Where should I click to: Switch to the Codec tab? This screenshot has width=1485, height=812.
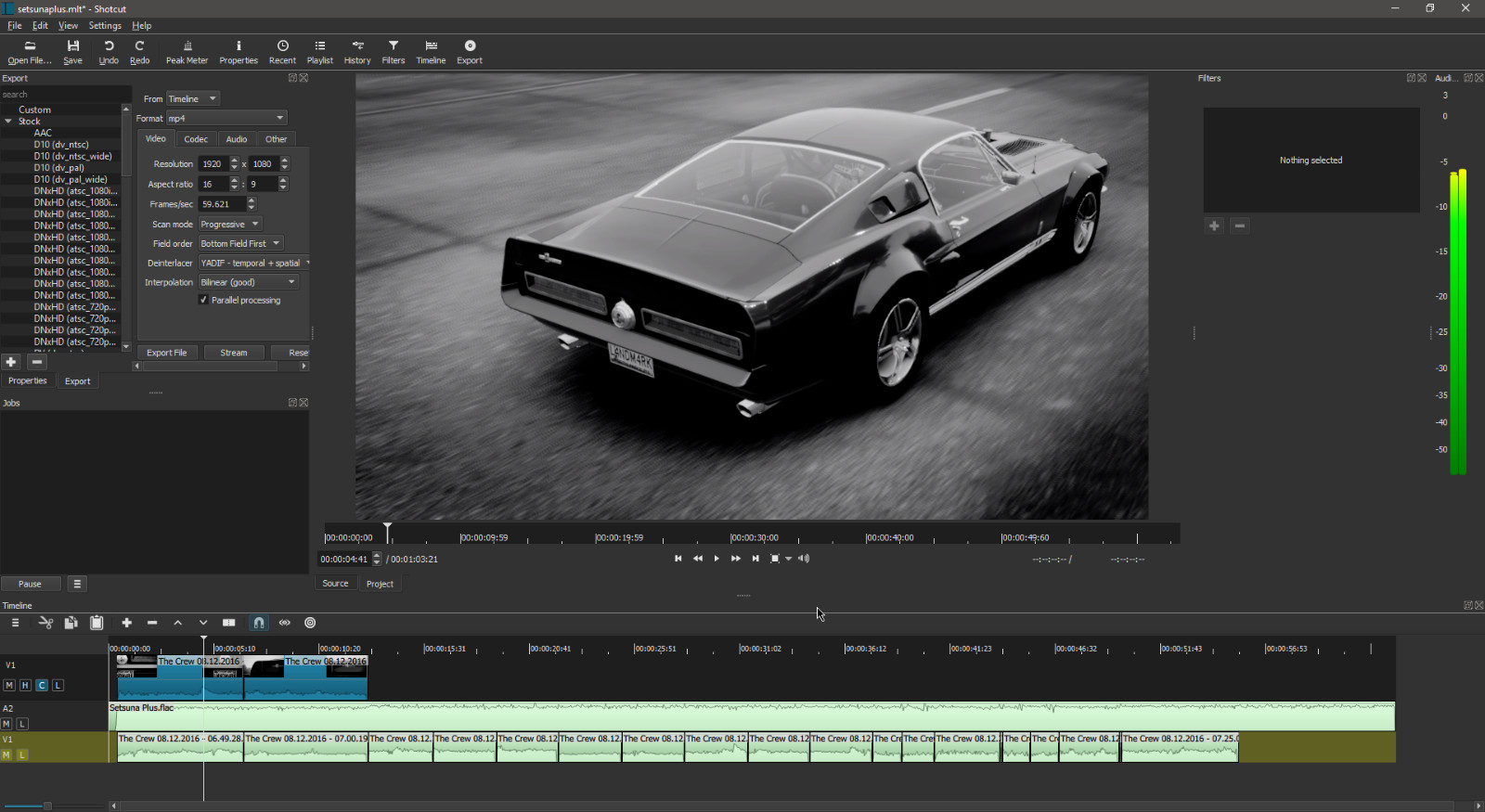click(196, 139)
